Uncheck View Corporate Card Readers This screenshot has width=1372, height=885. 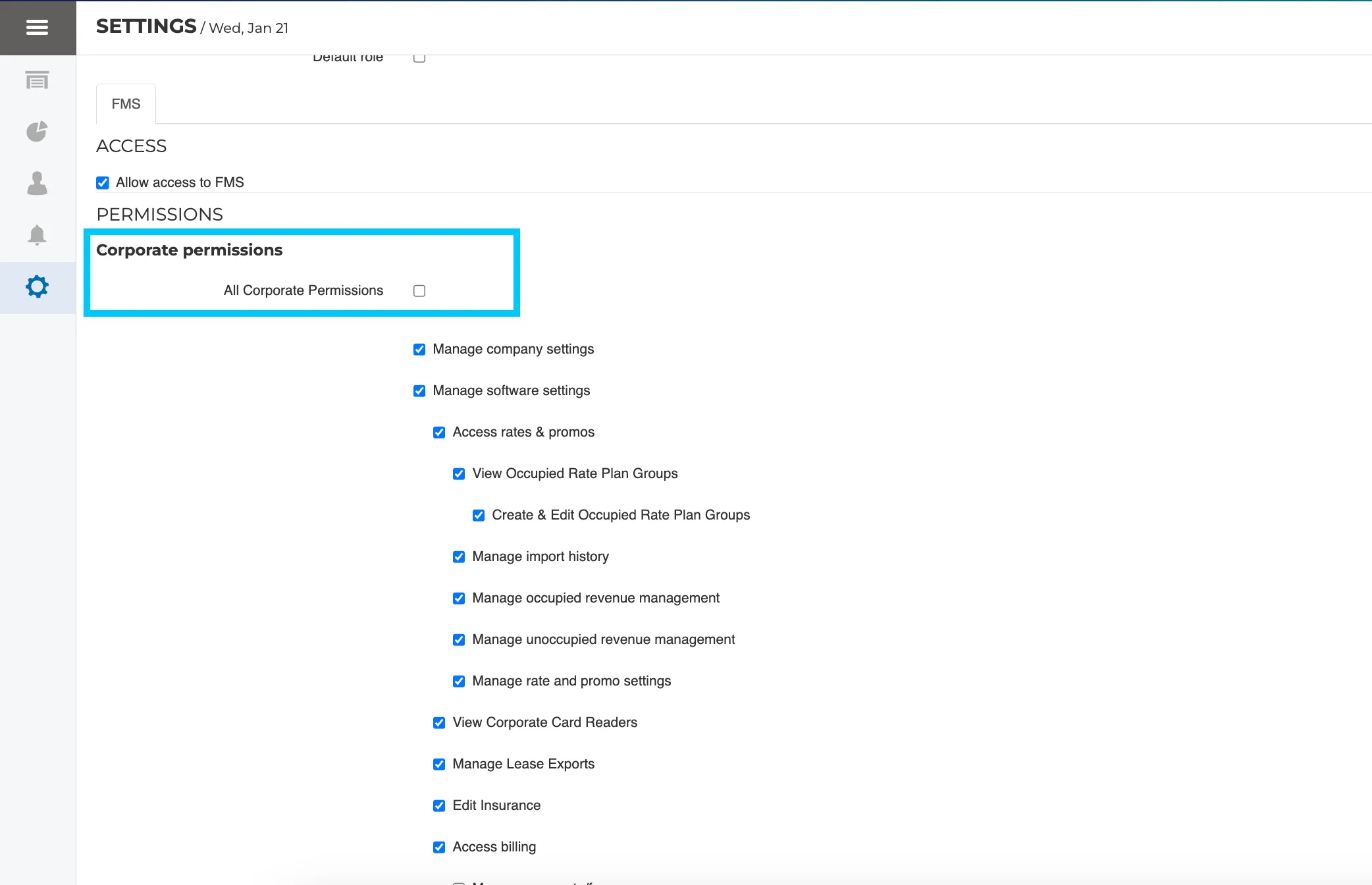(x=439, y=723)
